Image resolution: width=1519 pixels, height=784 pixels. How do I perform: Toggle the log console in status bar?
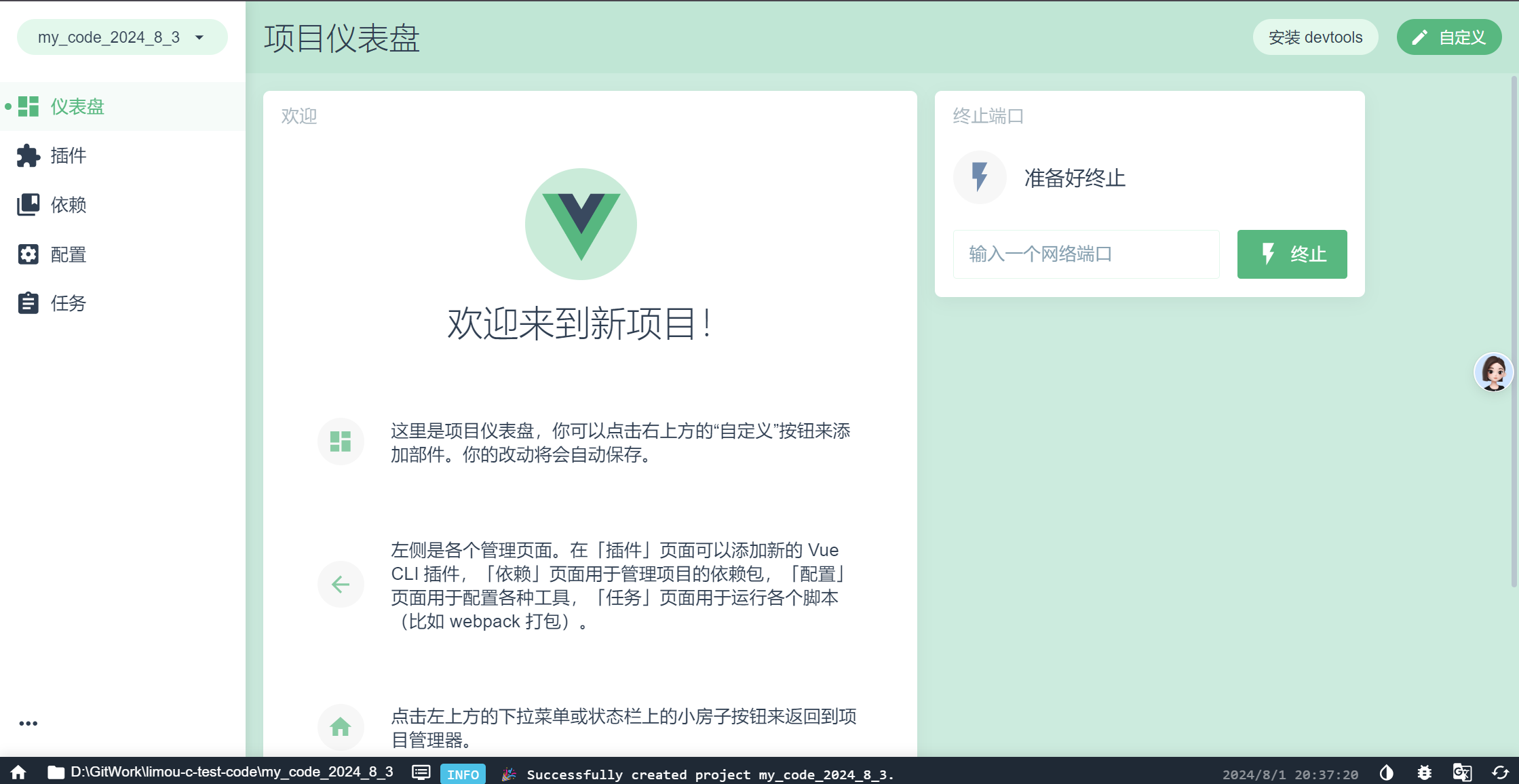point(421,772)
